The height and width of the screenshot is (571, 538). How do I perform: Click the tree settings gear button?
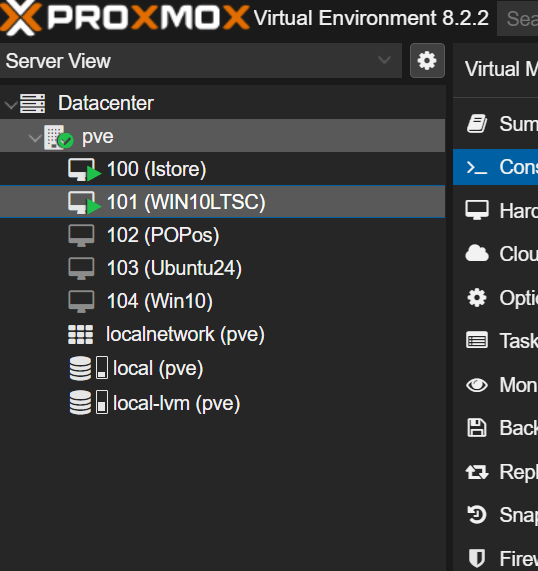click(x=427, y=60)
